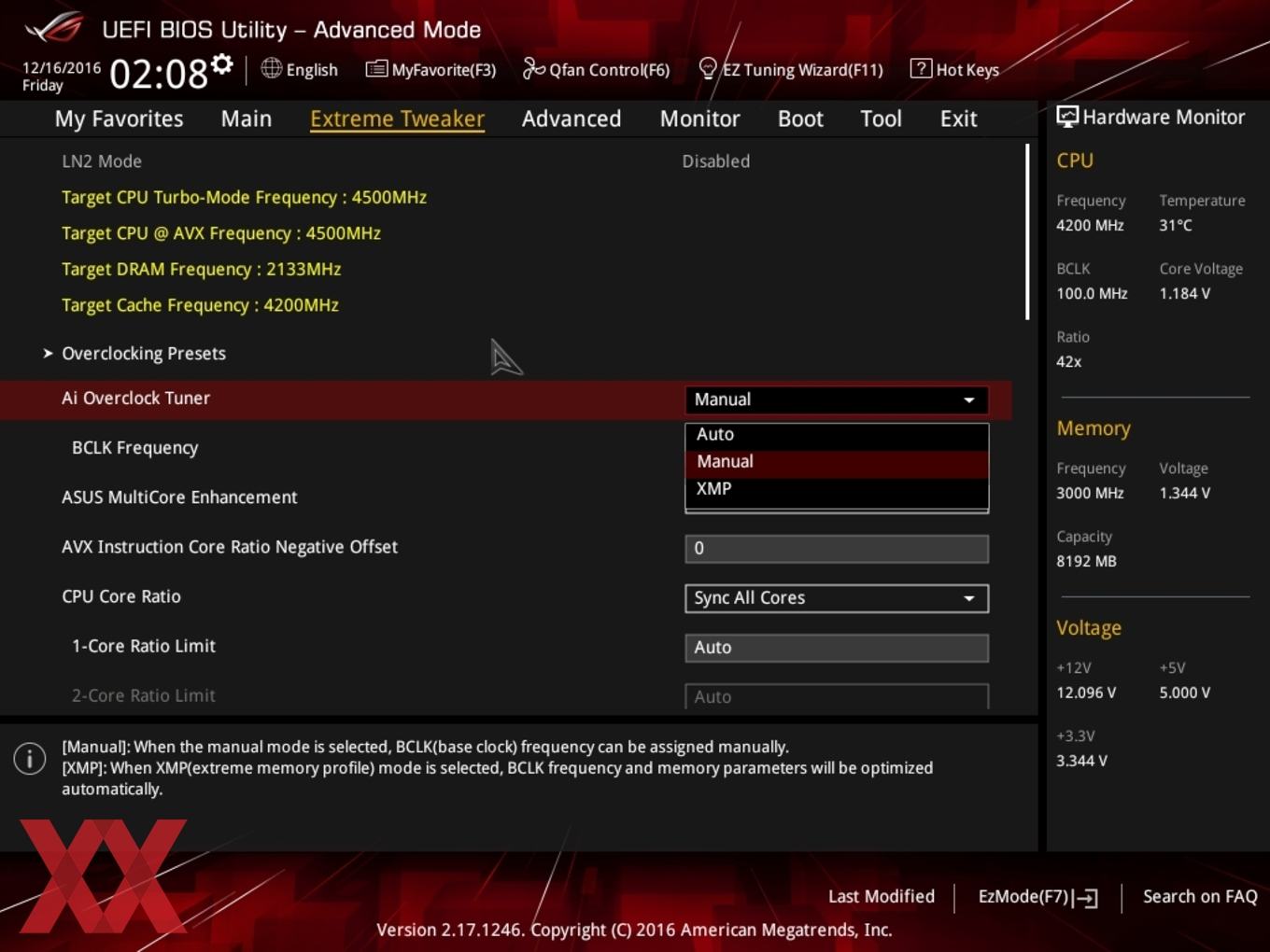
Task: Click the Hardware Monitor screen icon
Action: tap(1067, 117)
